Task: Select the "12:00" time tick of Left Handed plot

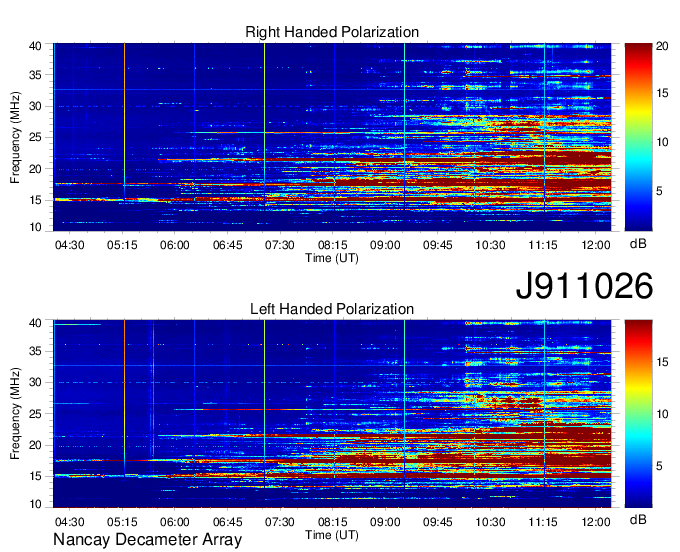Action: point(596,522)
